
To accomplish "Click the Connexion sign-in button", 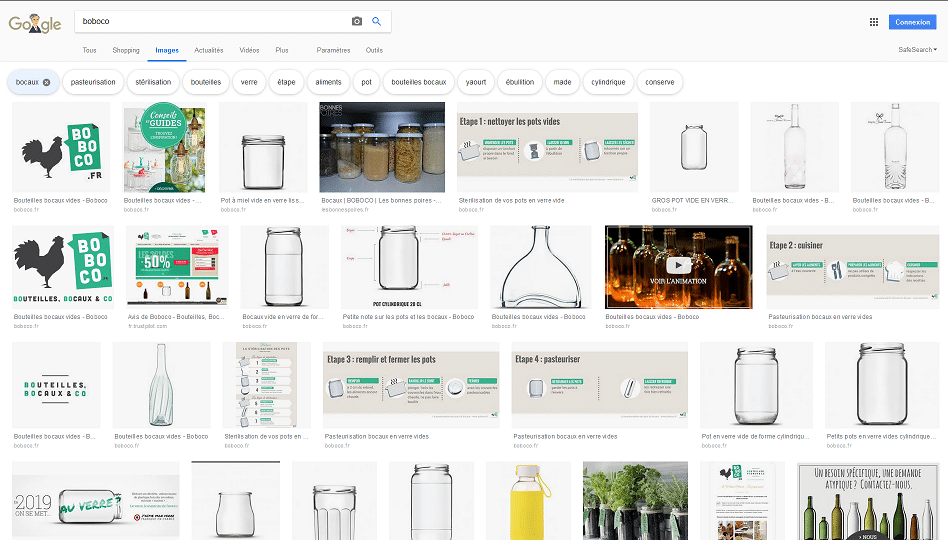I will point(912,22).
